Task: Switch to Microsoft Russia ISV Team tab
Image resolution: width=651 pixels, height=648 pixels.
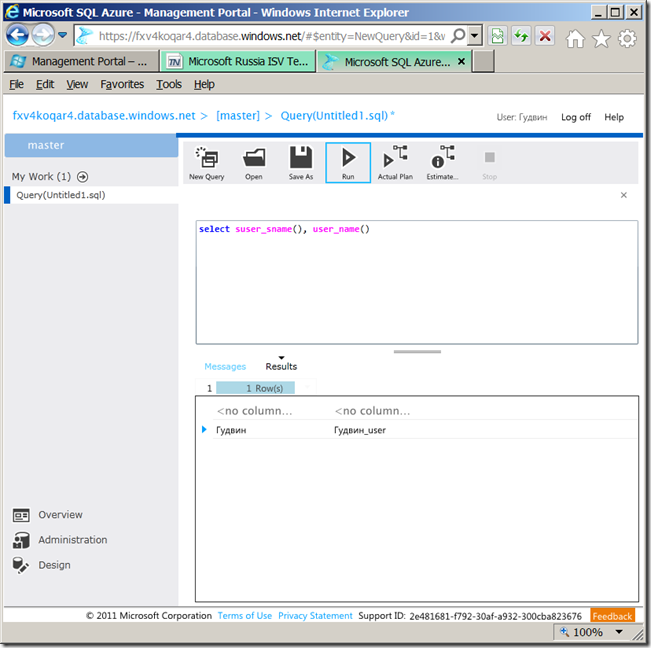Action: tap(238, 61)
